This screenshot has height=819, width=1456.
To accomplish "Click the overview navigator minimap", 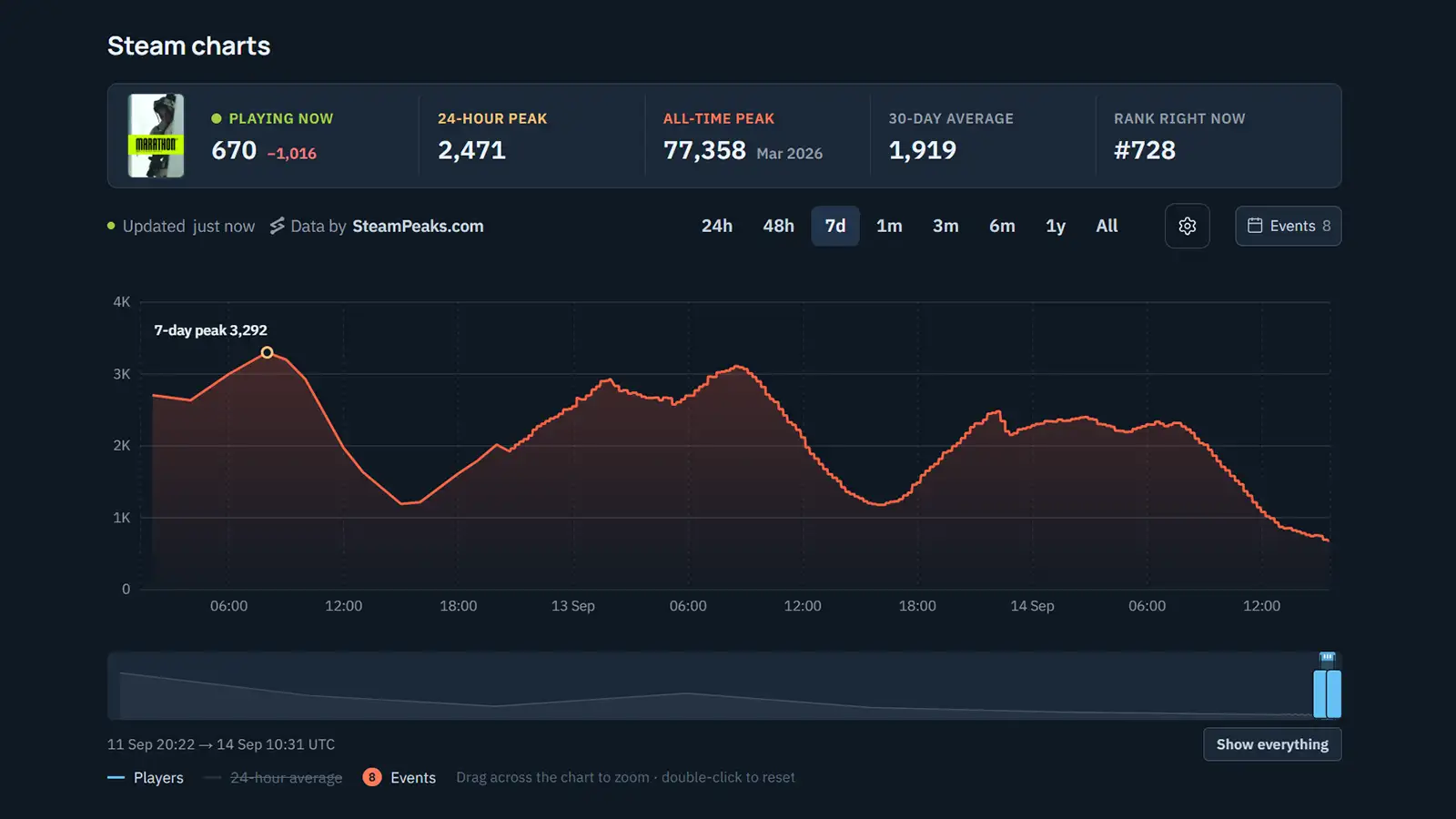I will tap(723, 685).
